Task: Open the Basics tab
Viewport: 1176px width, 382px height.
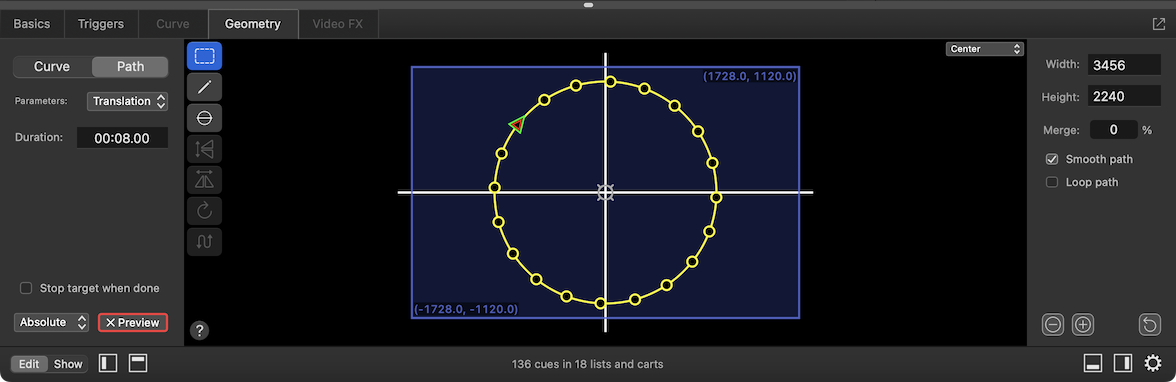Action: coord(32,24)
